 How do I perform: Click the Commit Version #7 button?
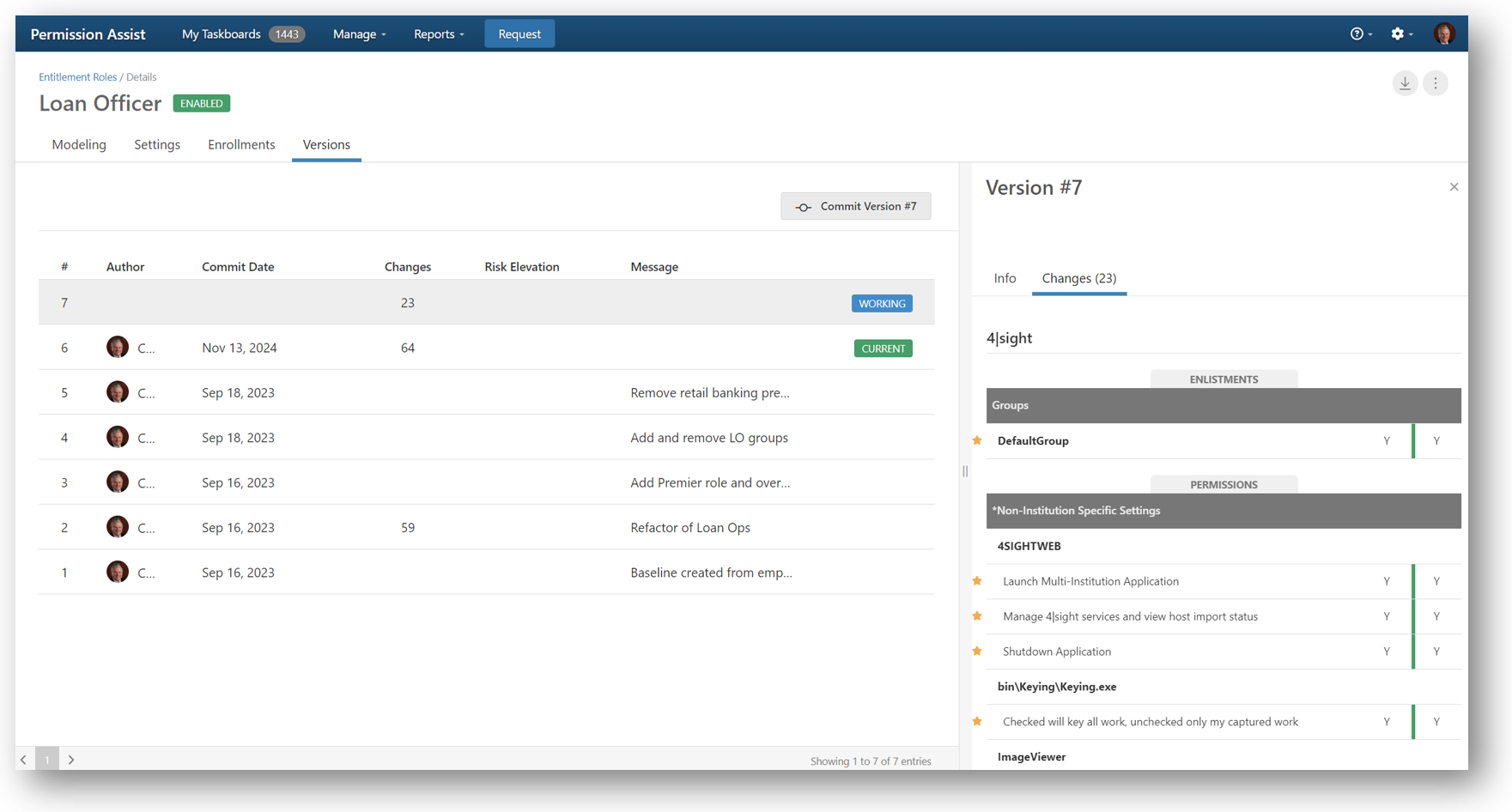[x=855, y=207]
